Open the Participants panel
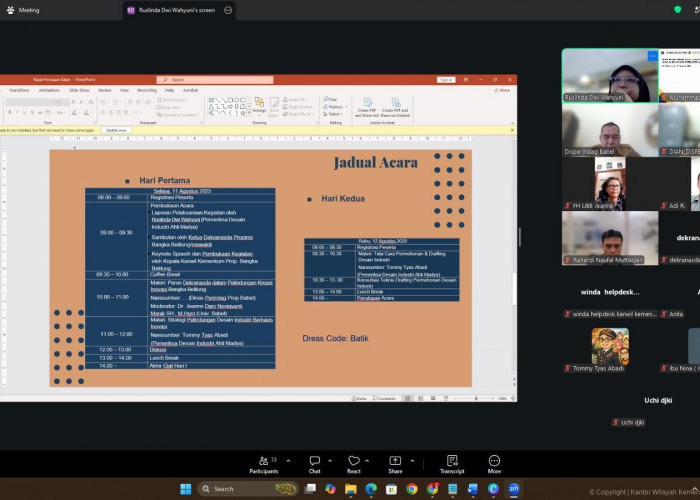700x500 pixels. [x=264, y=464]
